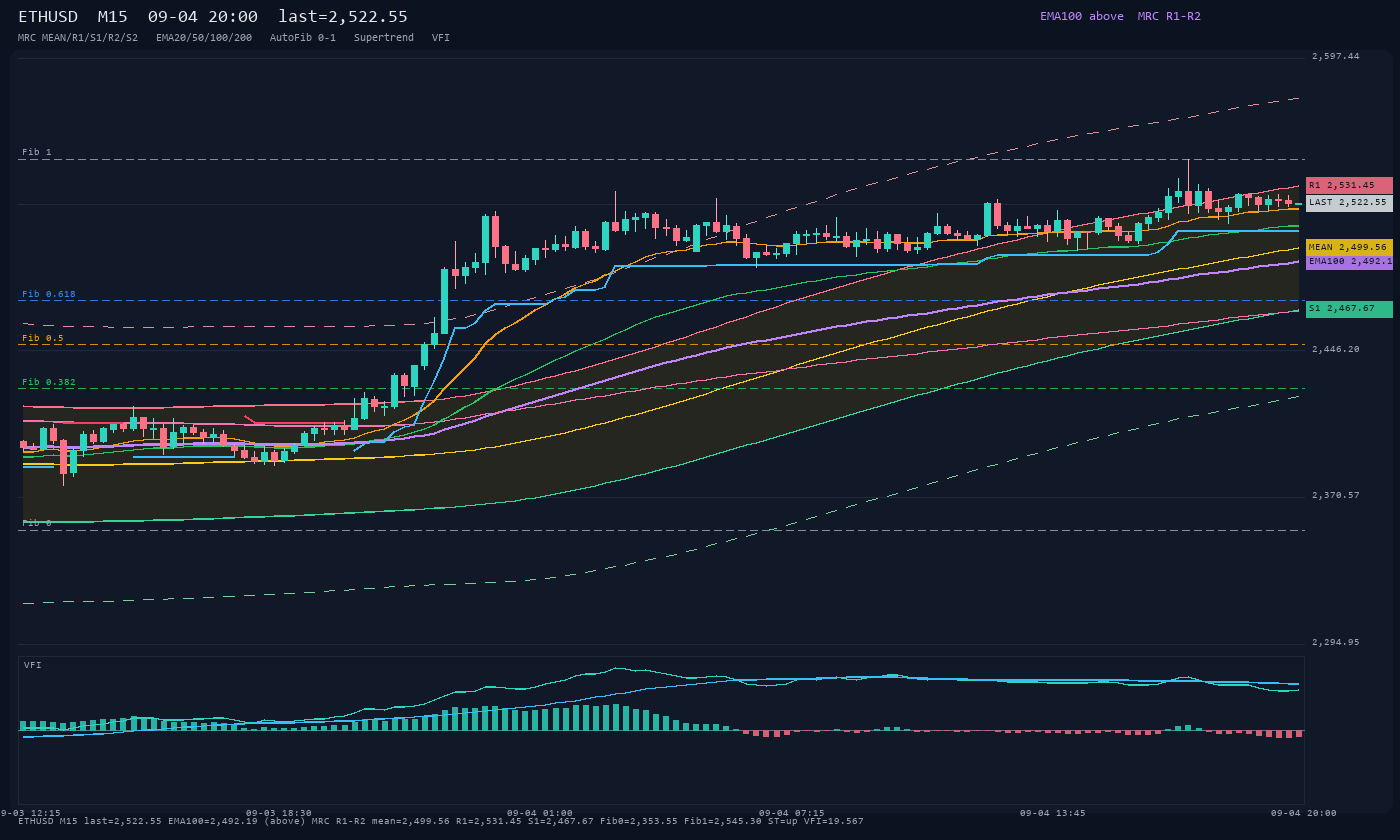Click the S1 2,467.67 price tag
This screenshot has width=1400, height=840.
tap(1349, 309)
